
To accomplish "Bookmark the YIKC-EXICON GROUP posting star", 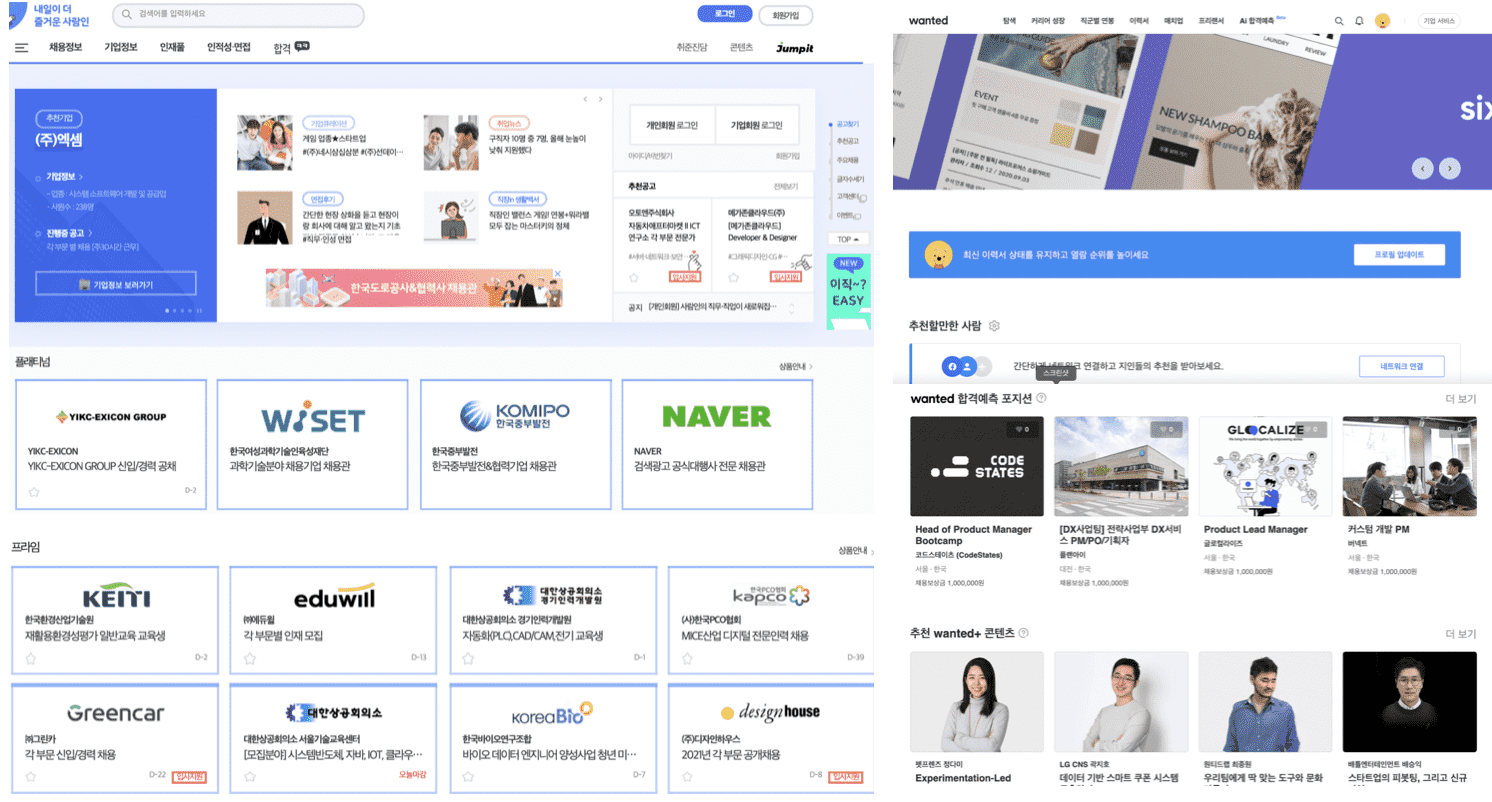I will point(34,491).
